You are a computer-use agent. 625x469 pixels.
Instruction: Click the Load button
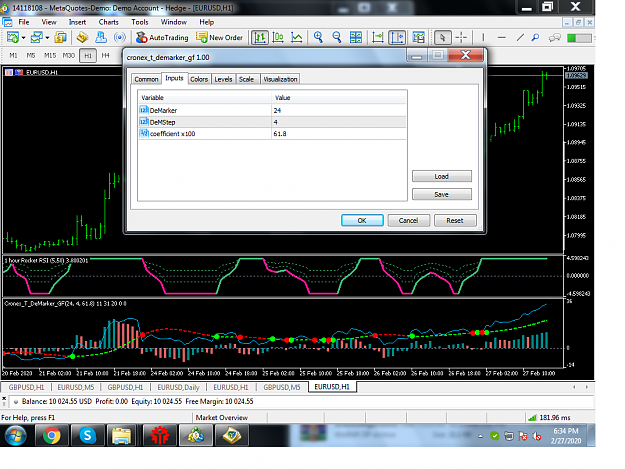pos(442,176)
